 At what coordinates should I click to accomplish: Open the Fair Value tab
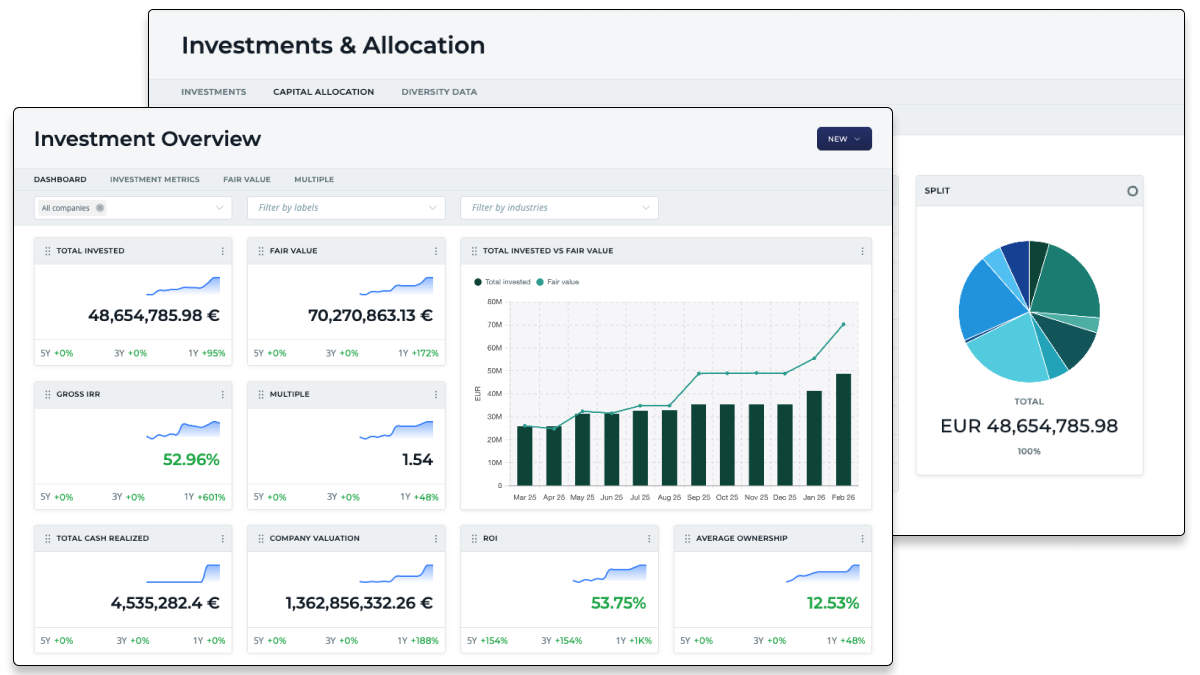point(246,180)
